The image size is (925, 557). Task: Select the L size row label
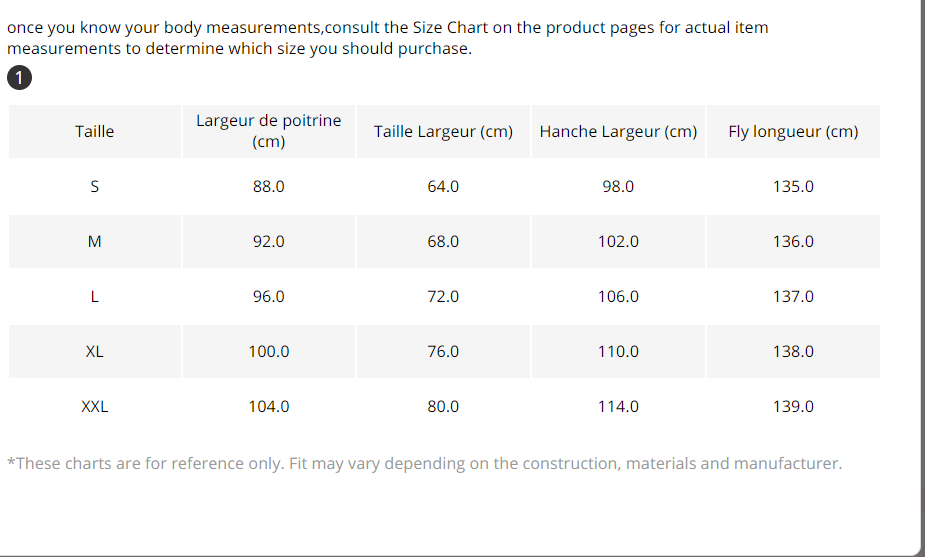point(94,297)
